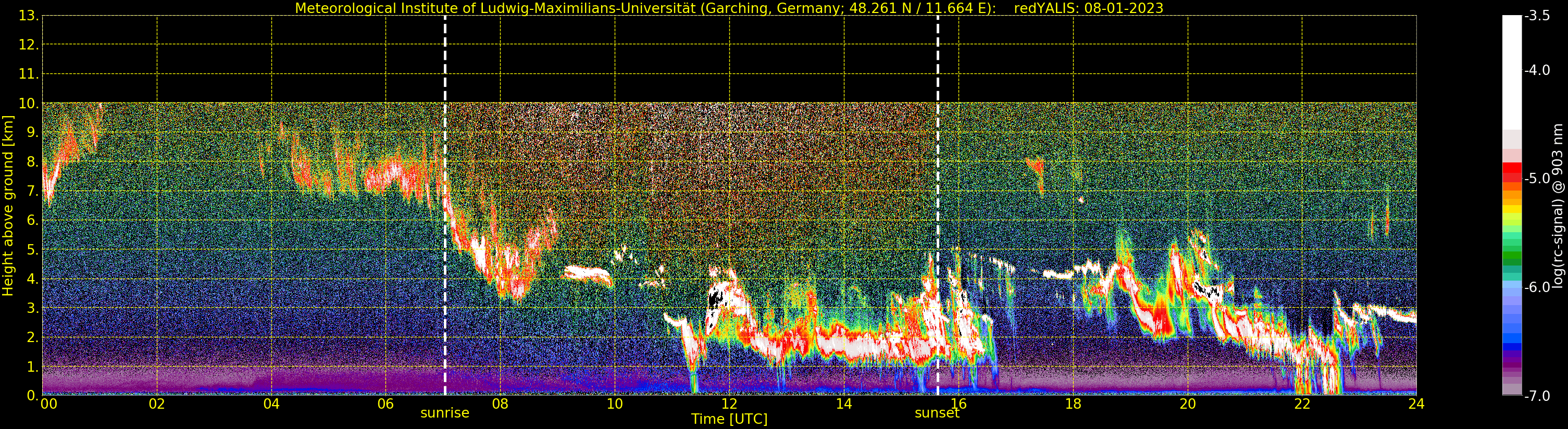
Task: Click the dashed white sunset marker line
Action: tap(937, 206)
